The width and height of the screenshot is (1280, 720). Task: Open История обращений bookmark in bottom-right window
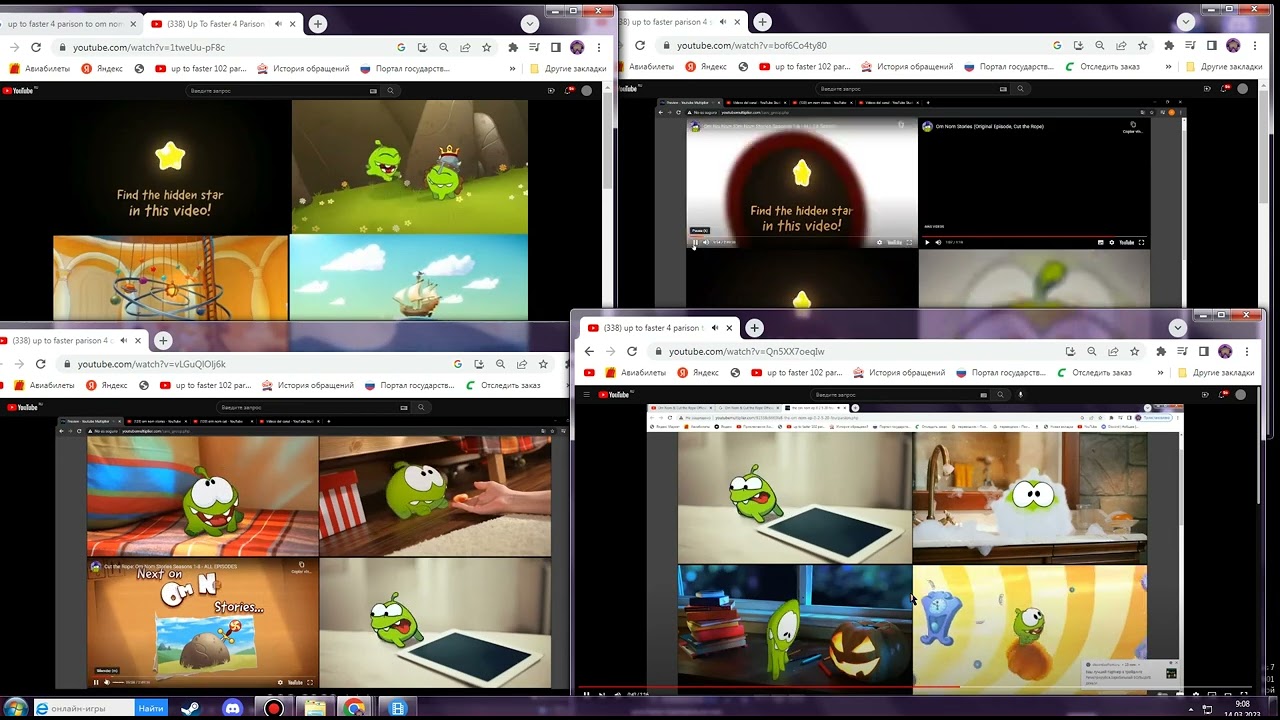tap(898, 373)
